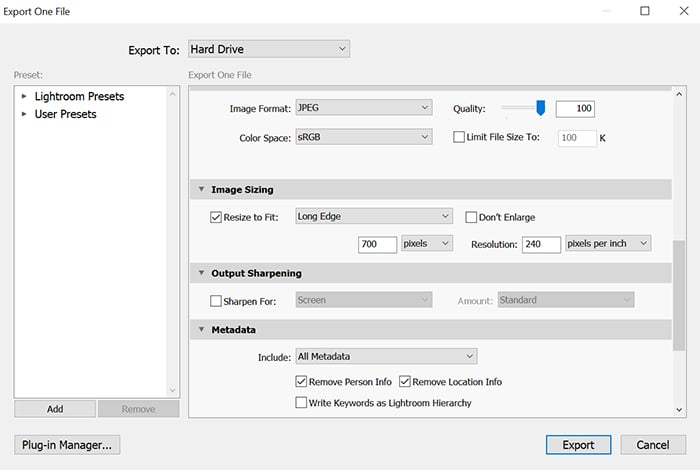Open the Sharpen For Screen dropdown
The width and height of the screenshot is (700, 470).
(363, 300)
